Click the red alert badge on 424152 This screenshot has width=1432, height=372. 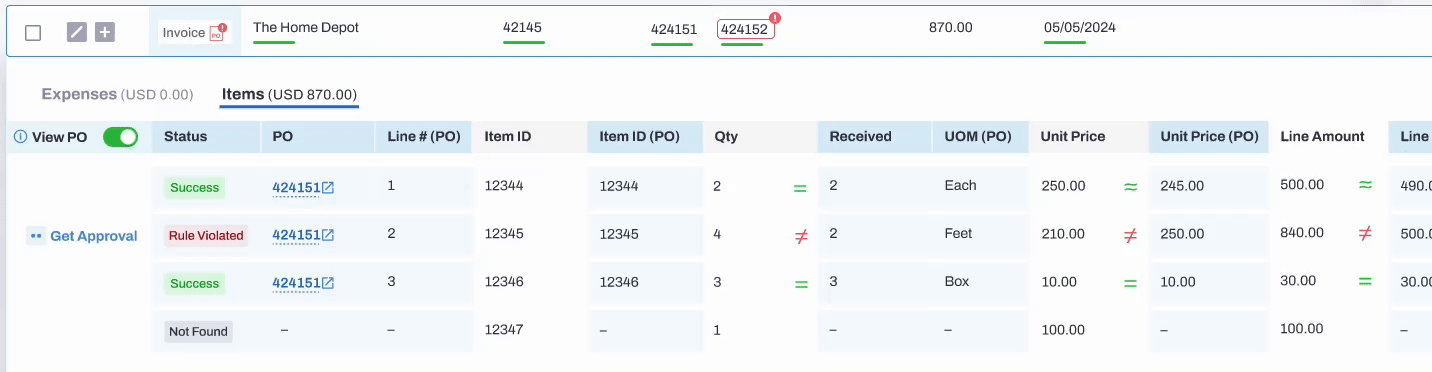pyautogui.click(x=776, y=18)
